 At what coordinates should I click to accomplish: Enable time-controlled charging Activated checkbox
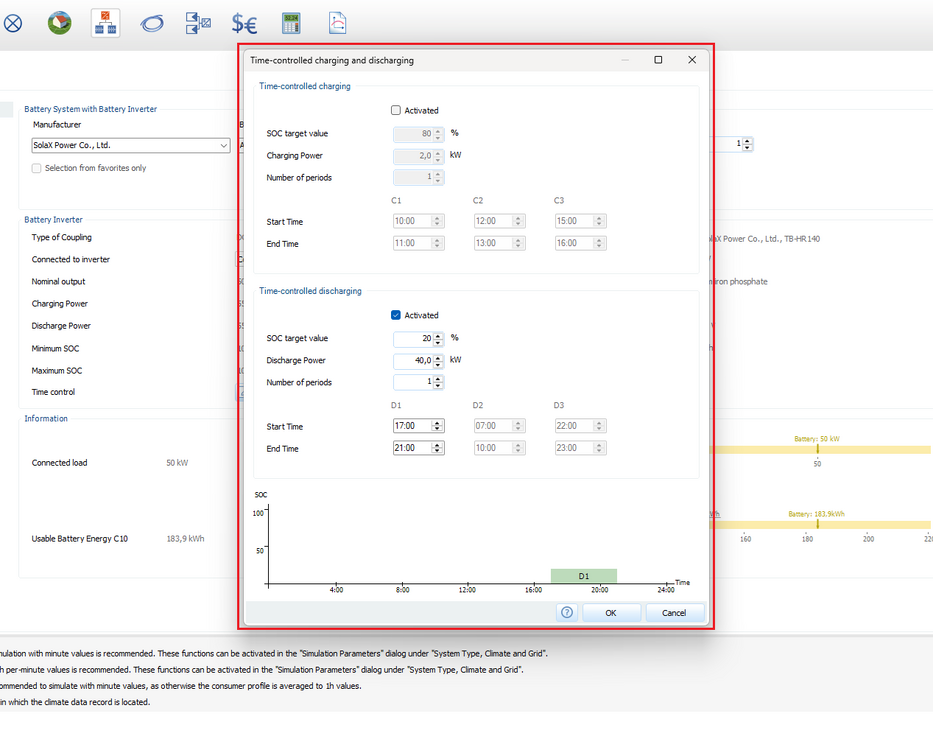pos(396,110)
